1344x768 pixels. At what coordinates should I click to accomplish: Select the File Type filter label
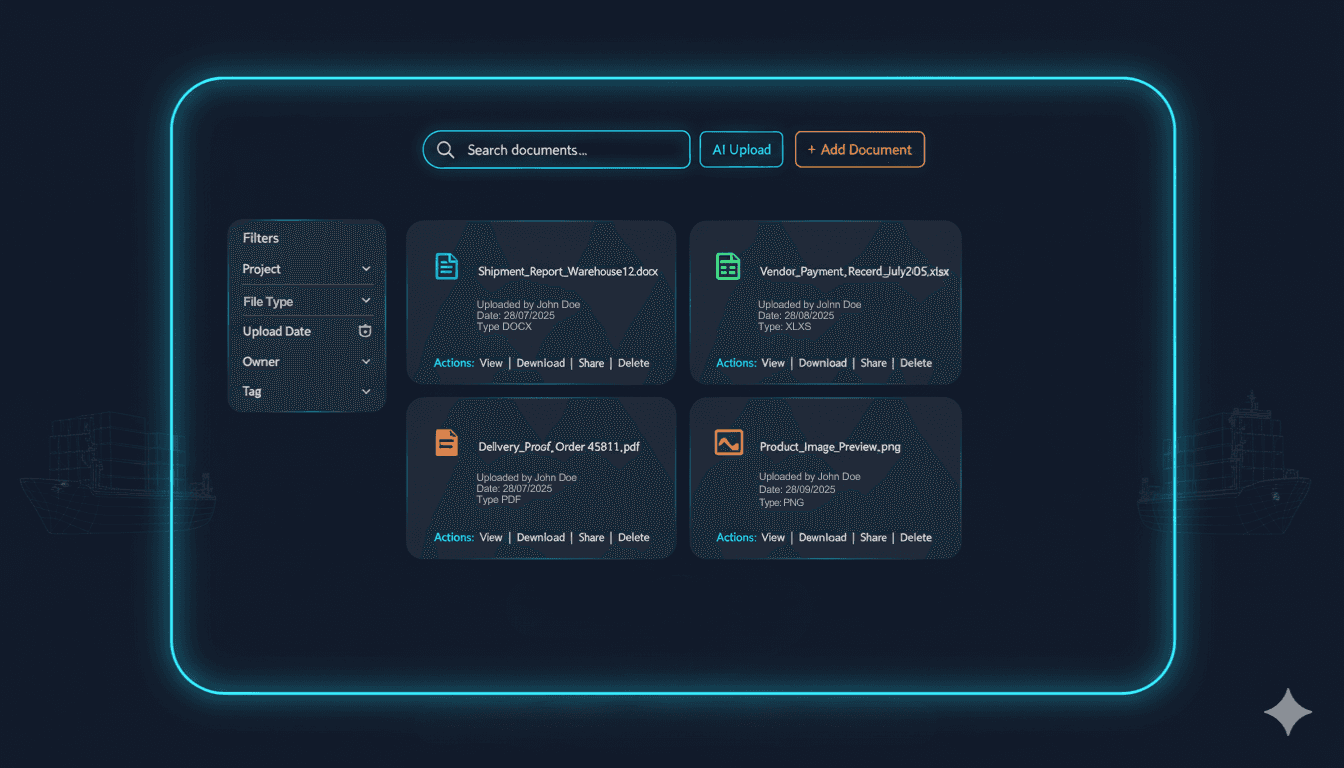[x=268, y=301]
